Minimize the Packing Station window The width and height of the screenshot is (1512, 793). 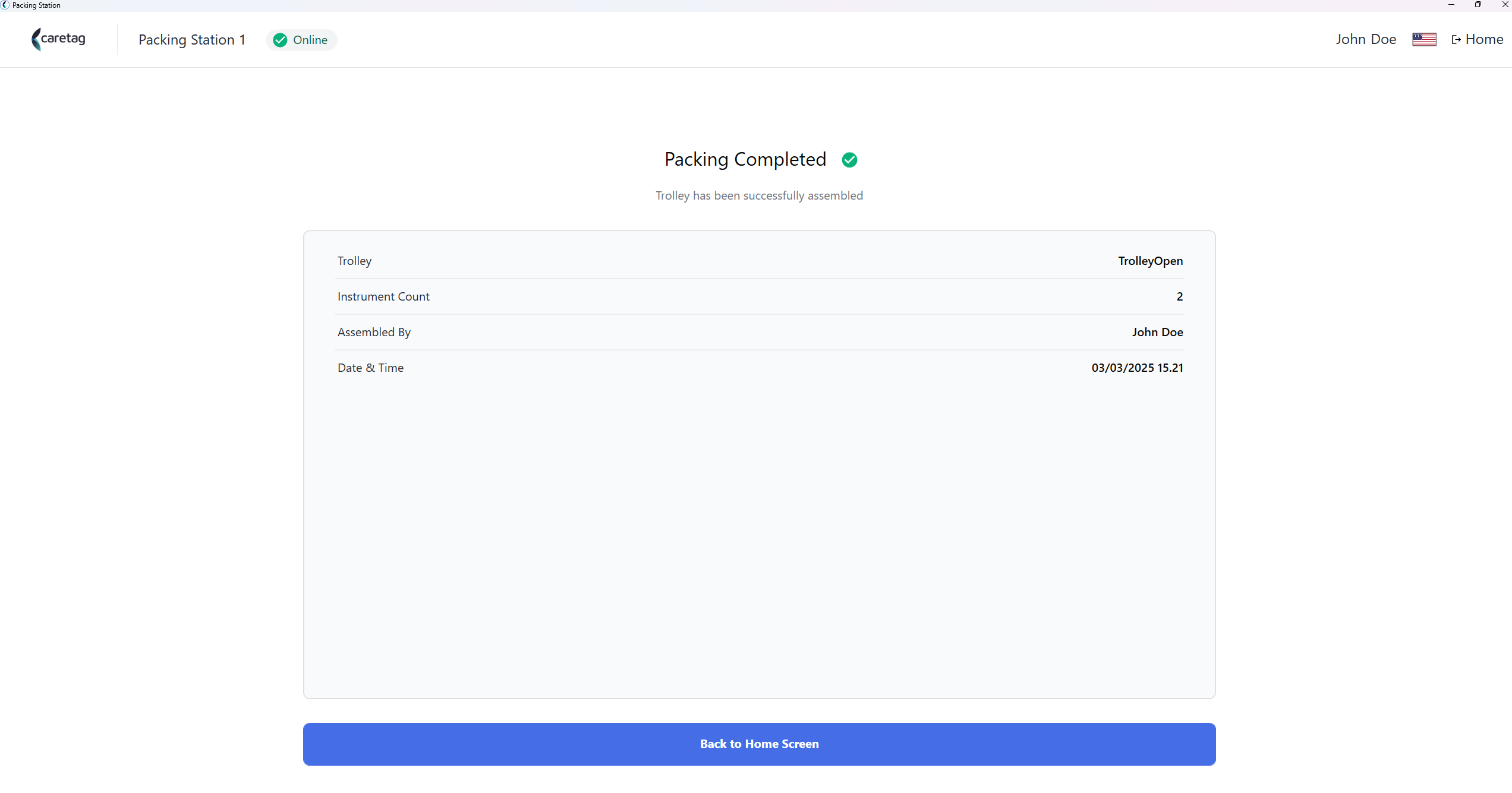pyautogui.click(x=1451, y=5)
